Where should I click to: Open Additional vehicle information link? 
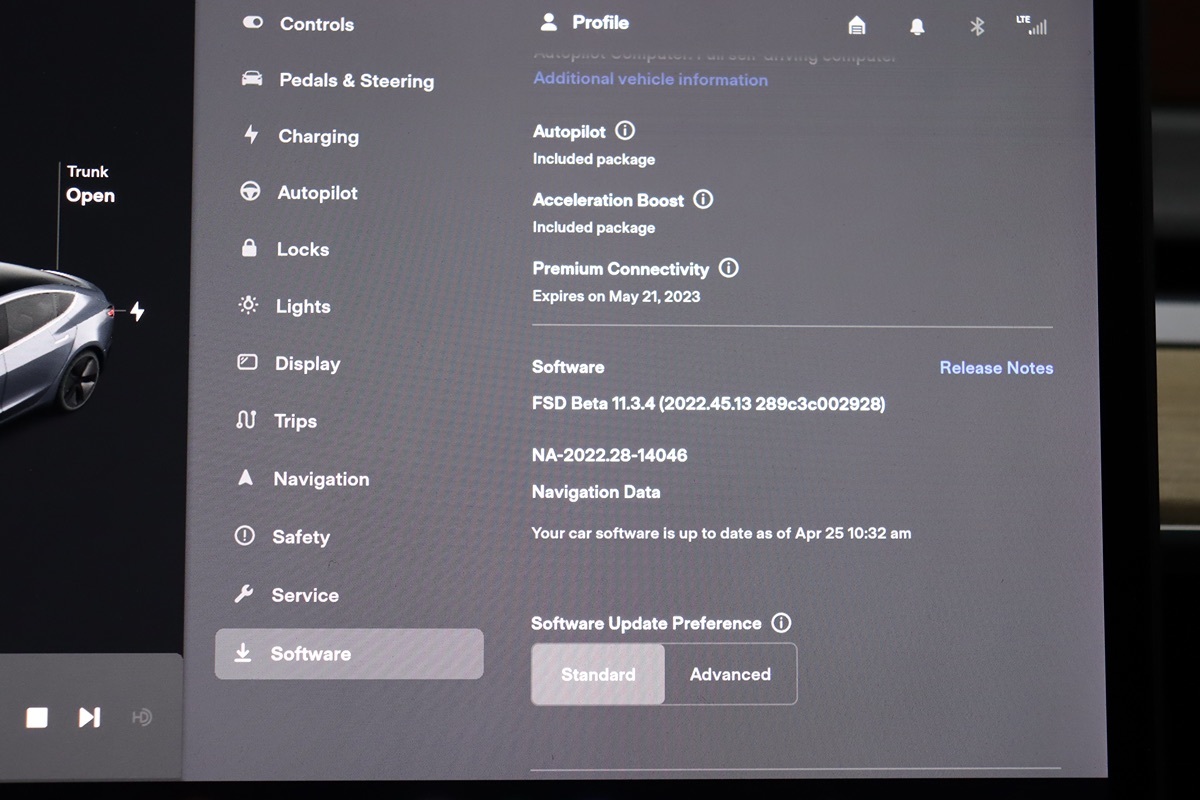click(650, 80)
